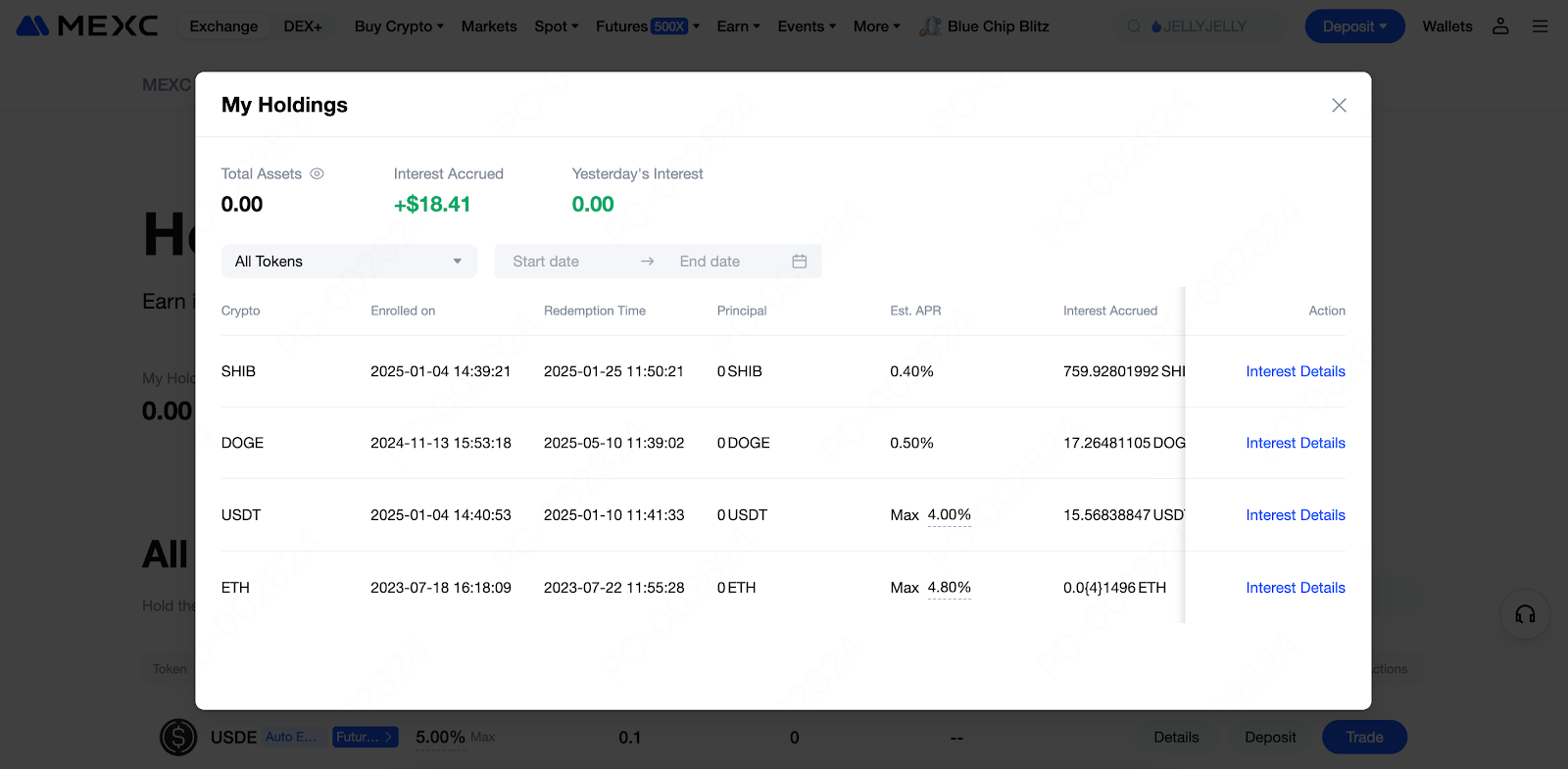Open the Wallets page

click(1446, 26)
